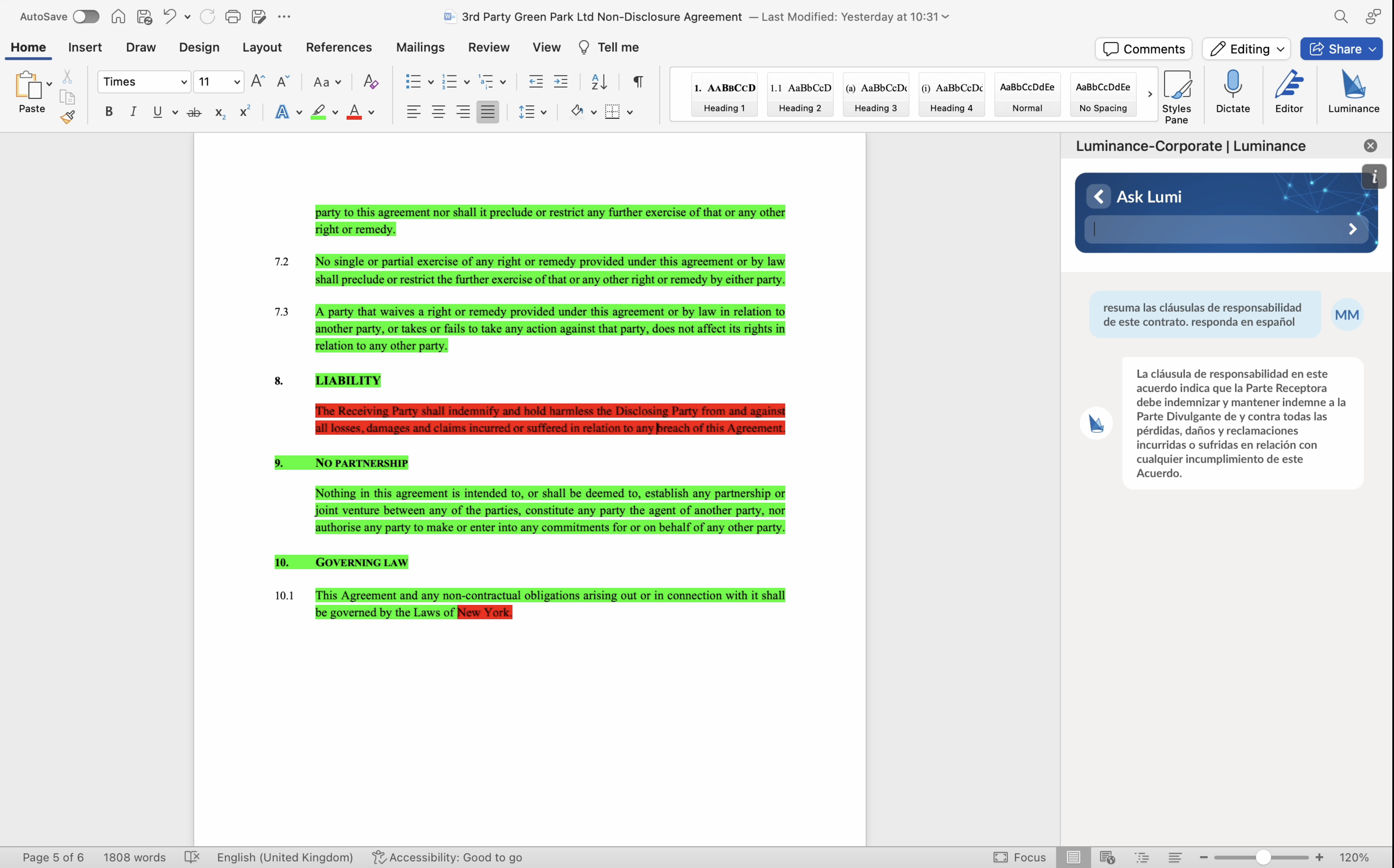Cut selection with scissors icon
Image resolution: width=1394 pixels, height=868 pixels.
pos(67,77)
